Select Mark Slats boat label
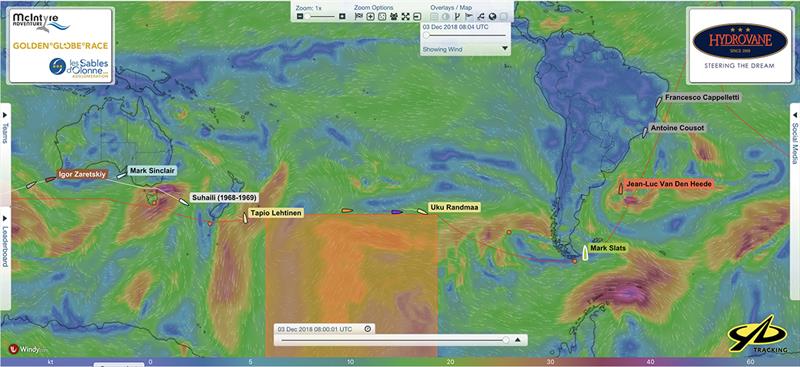The image size is (800, 367). point(608,248)
